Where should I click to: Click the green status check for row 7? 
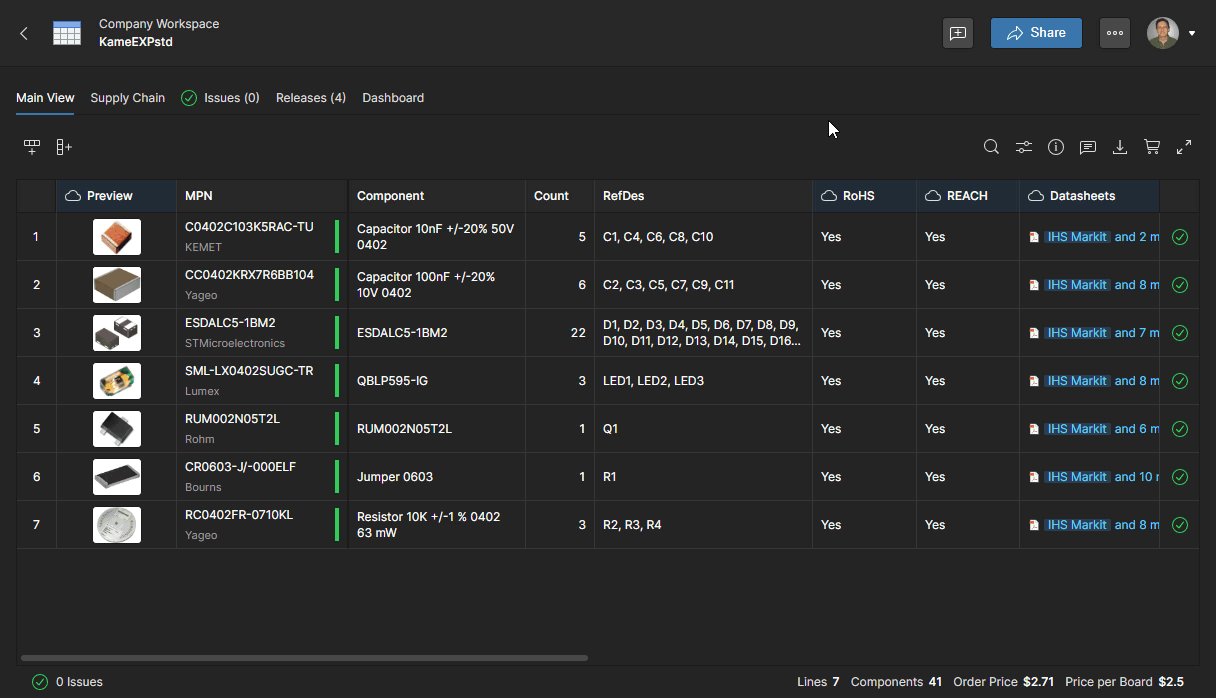[1180, 525]
